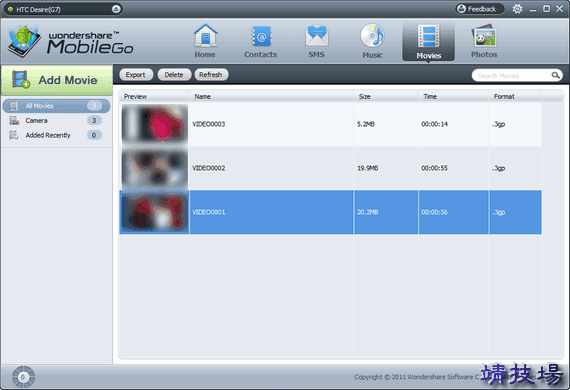Sort by Time column header
Screen dimensions: 570x390
click(454, 96)
